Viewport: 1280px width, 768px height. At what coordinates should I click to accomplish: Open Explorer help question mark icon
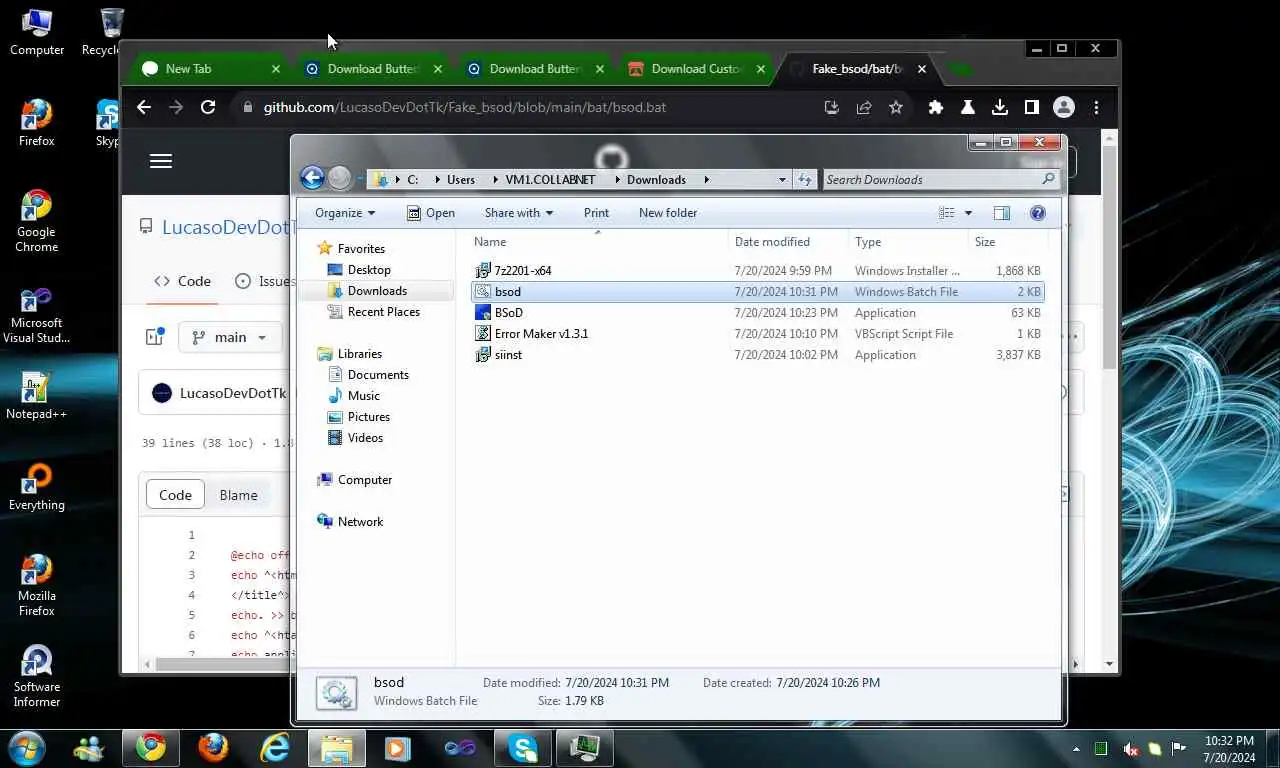1037,213
